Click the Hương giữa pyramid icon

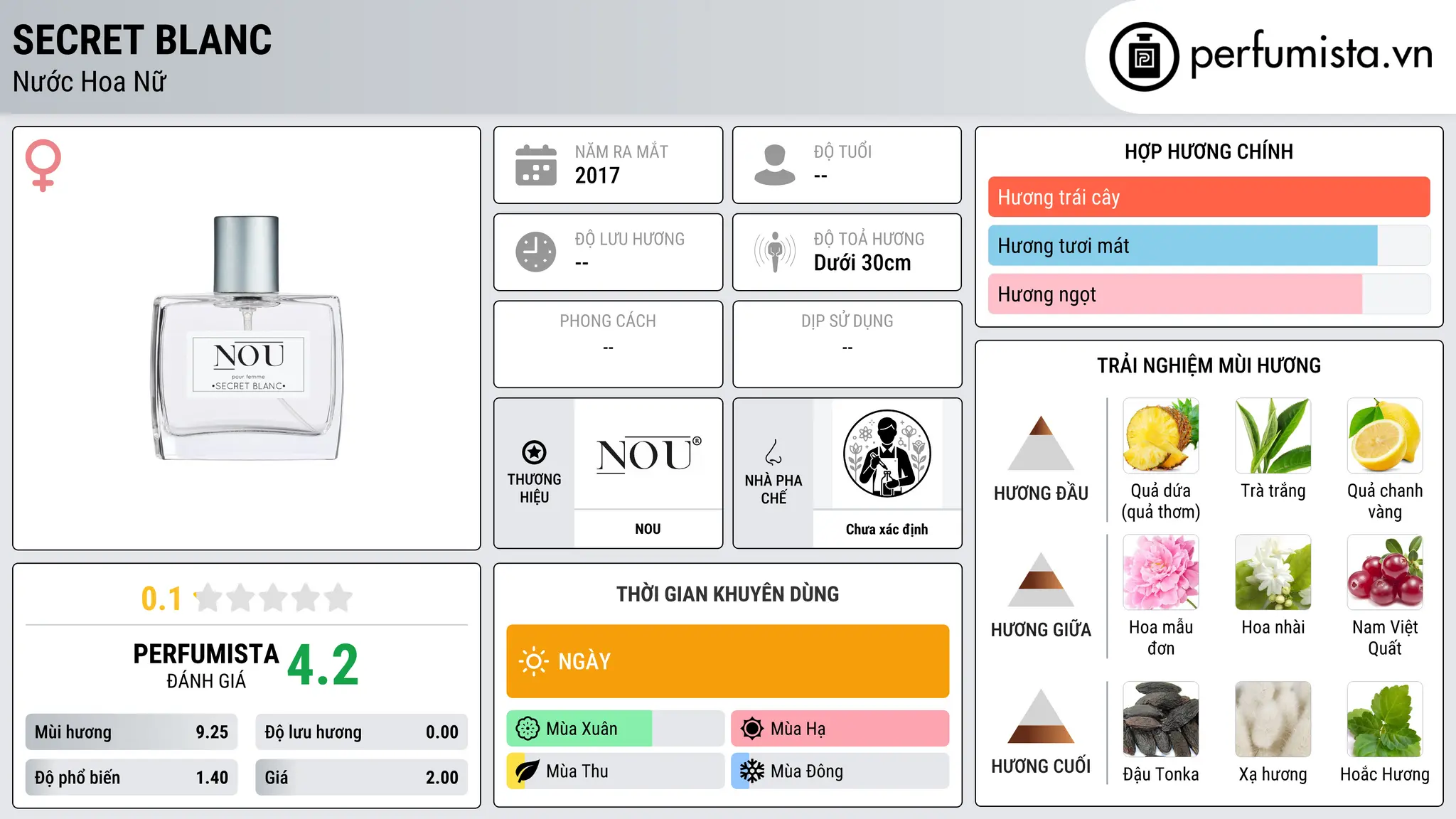[1041, 579]
